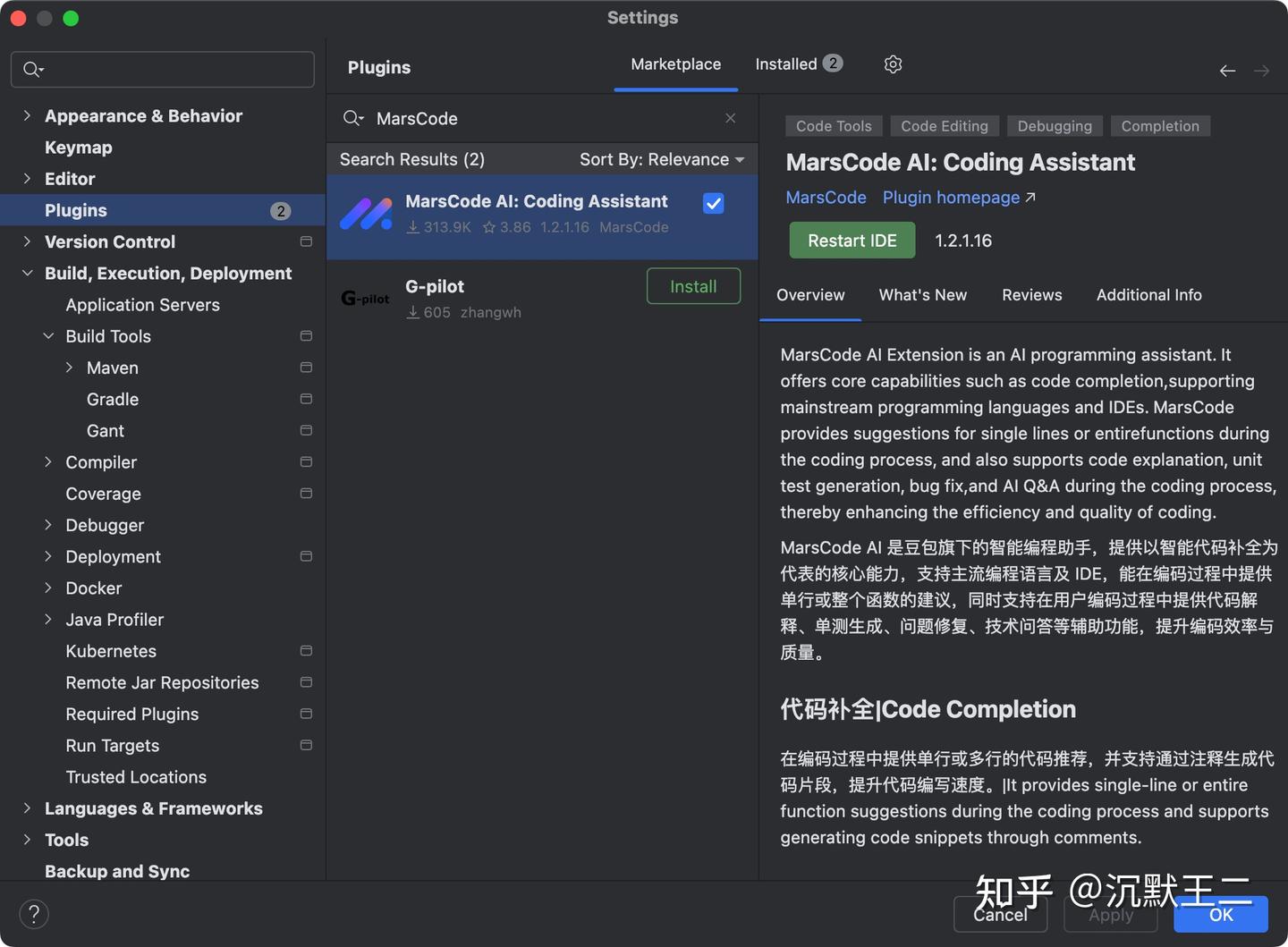The height and width of the screenshot is (947, 1288).
Task: Open the What's New tab
Action: 923,295
